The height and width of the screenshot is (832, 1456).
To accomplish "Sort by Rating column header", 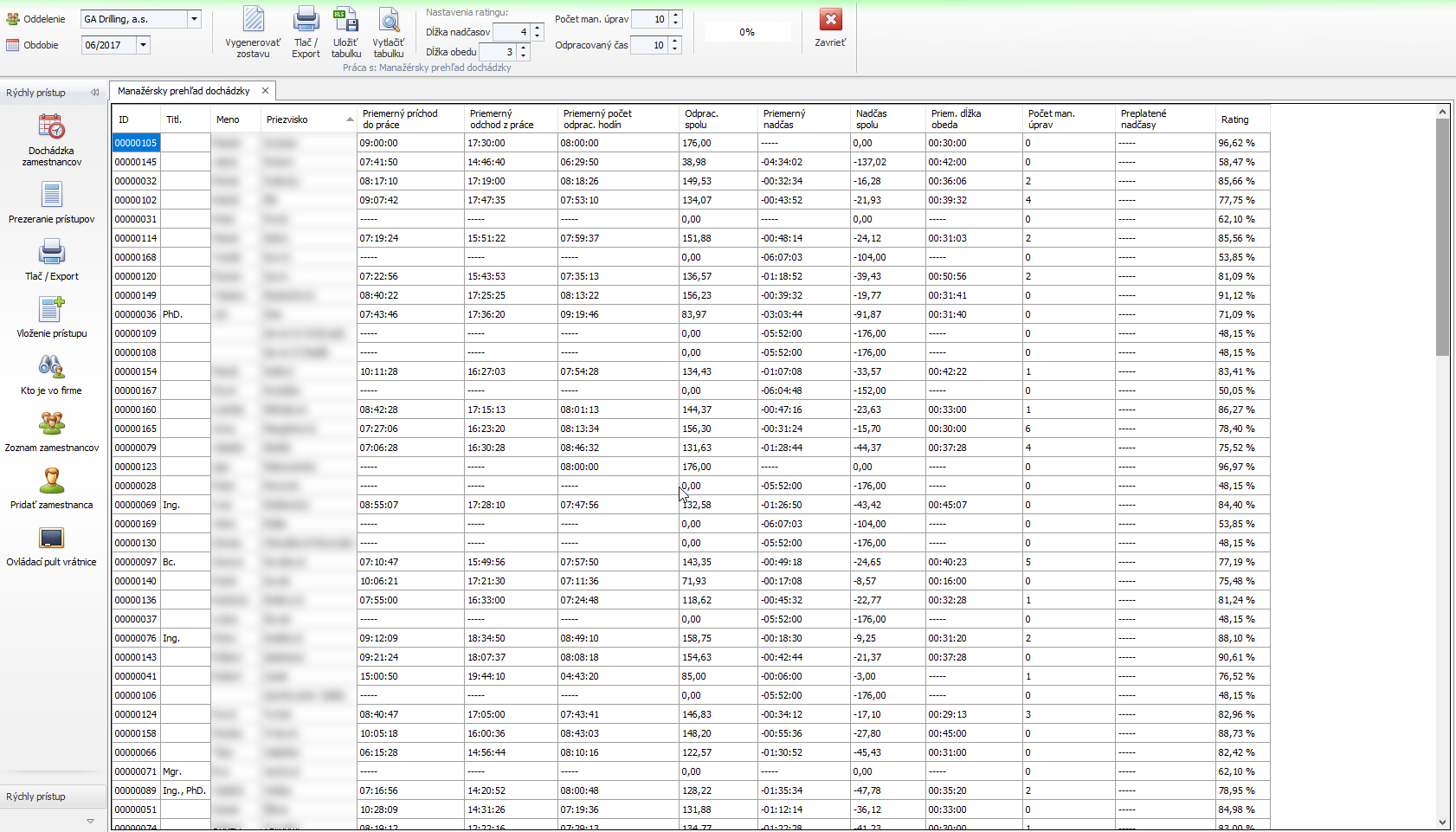I will [x=1242, y=119].
